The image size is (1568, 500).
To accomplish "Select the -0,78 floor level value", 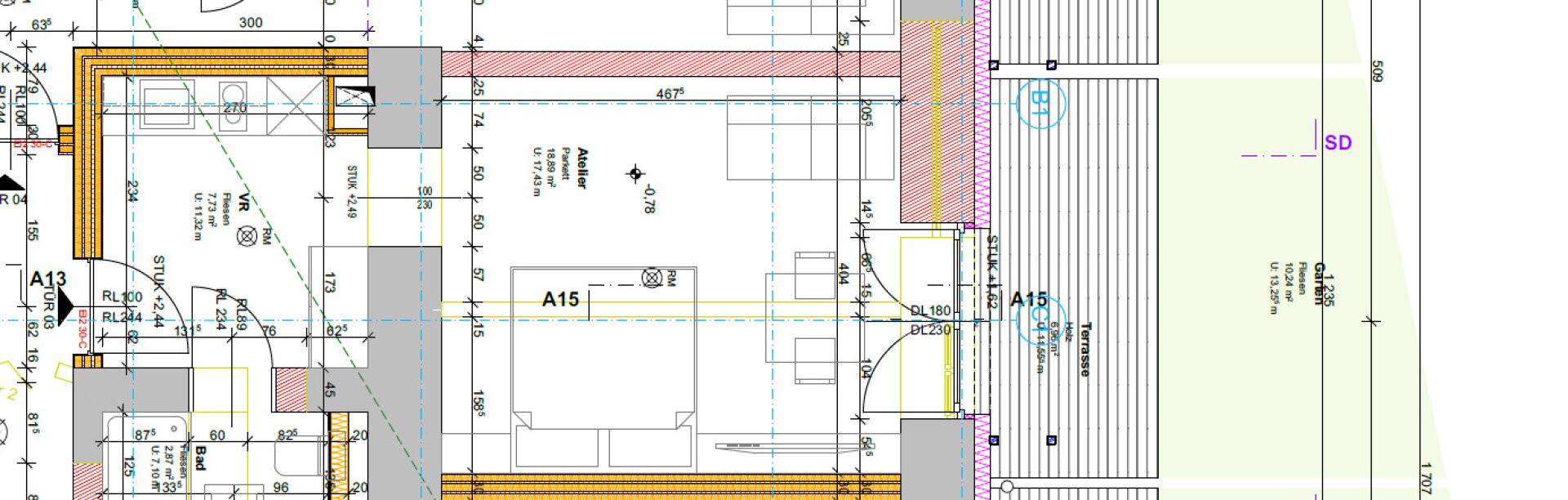I will (649, 199).
